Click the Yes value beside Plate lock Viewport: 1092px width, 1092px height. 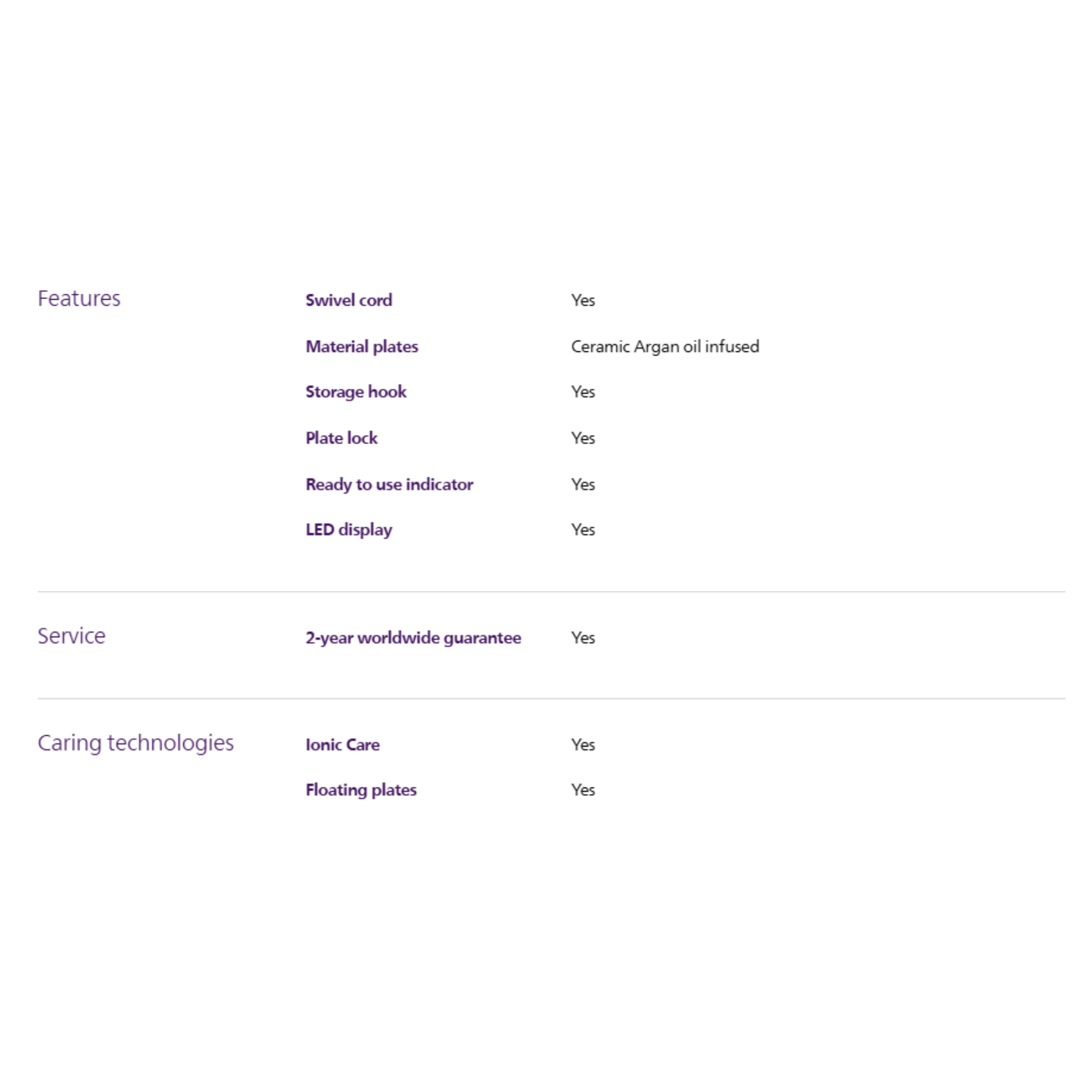coord(583,438)
